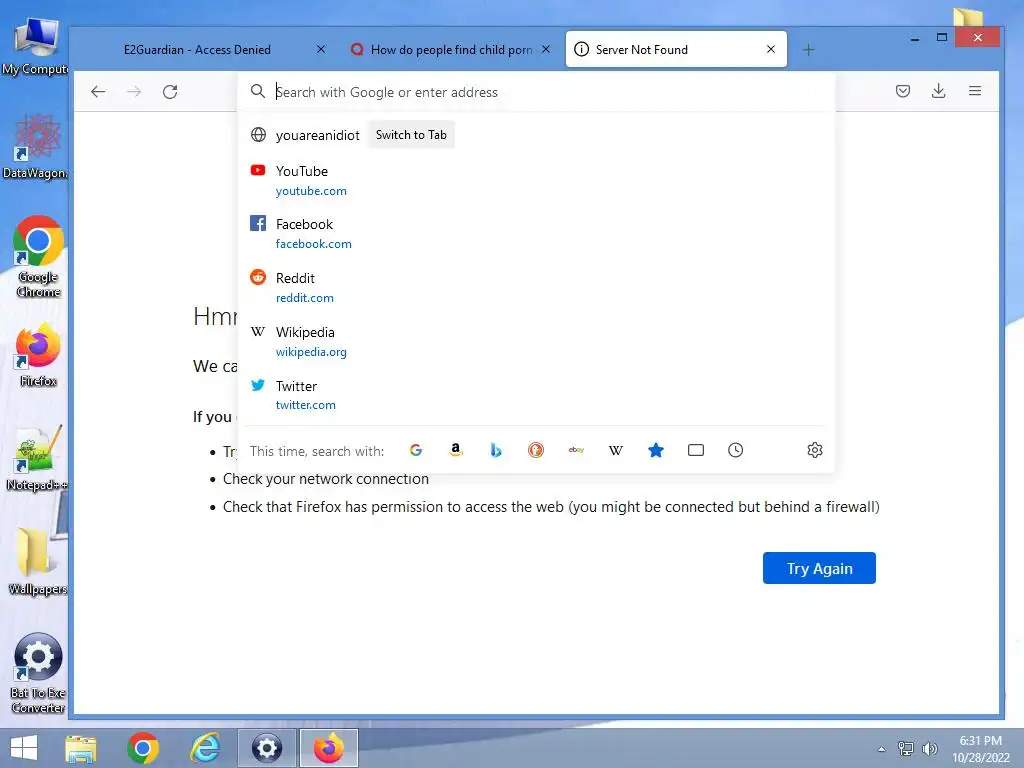Screen dimensions: 1024x768
Task: Search this time with Amazon icon
Action: point(456,450)
